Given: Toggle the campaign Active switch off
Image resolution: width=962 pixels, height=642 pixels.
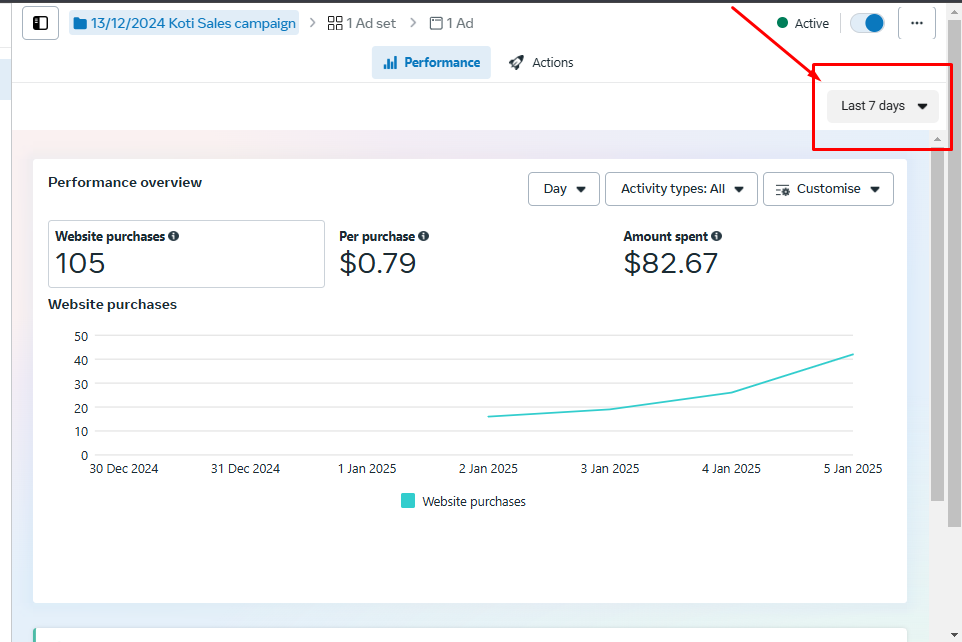Looking at the screenshot, I should (x=867, y=23).
